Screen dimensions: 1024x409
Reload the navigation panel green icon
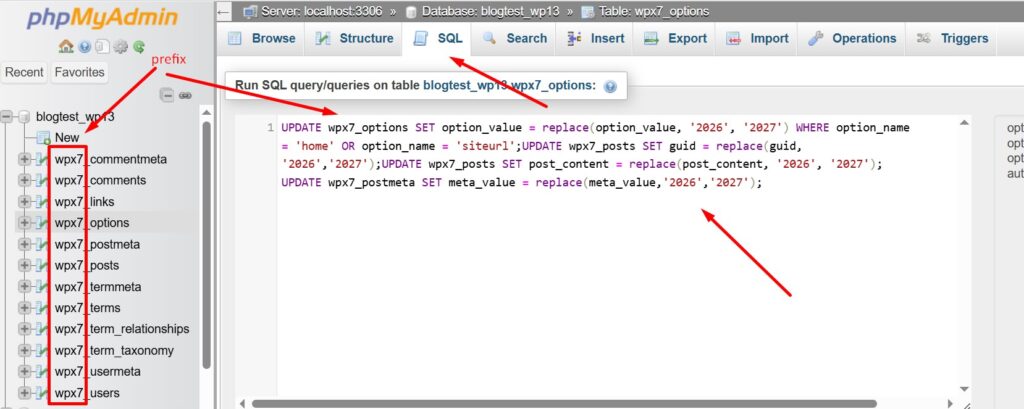(x=139, y=46)
